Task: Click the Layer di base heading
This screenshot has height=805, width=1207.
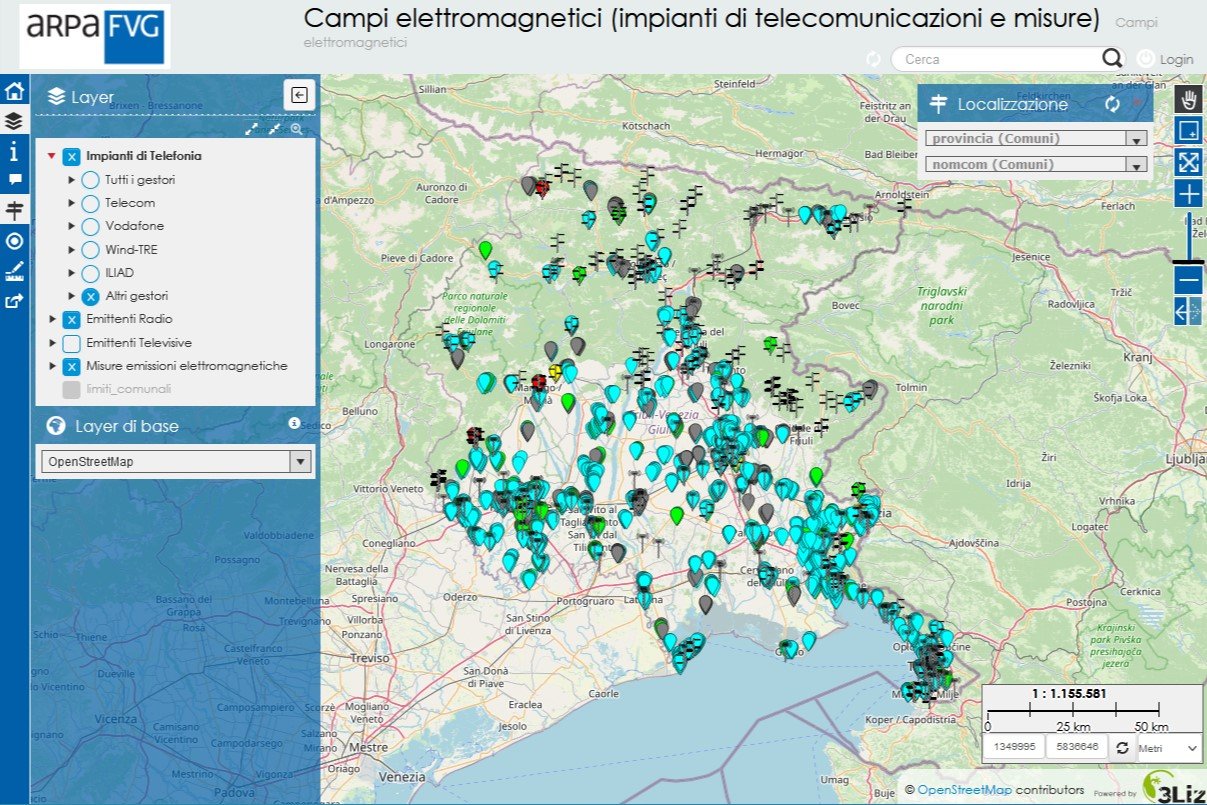Action: click(127, 426)
